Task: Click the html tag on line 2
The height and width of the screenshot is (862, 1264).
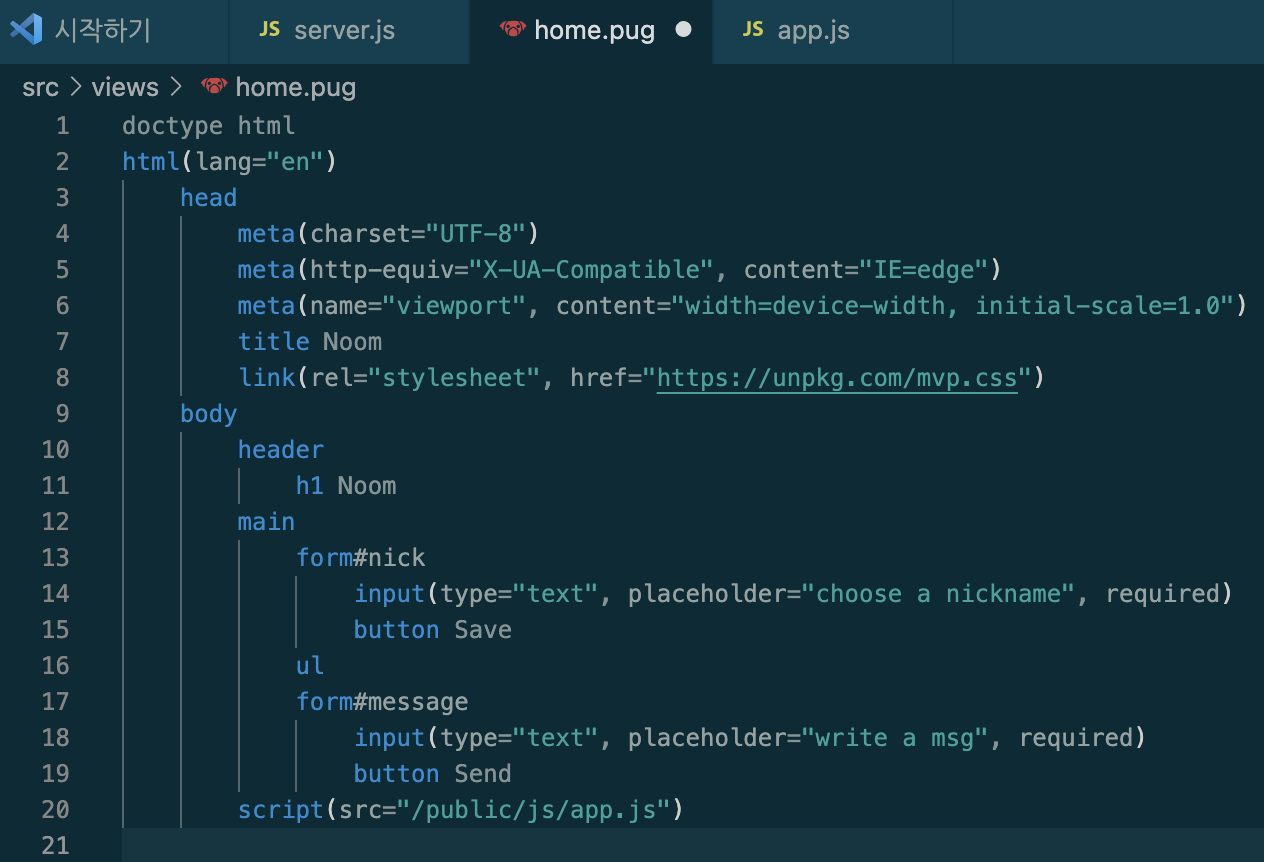Action: click(x=151, y=162)
